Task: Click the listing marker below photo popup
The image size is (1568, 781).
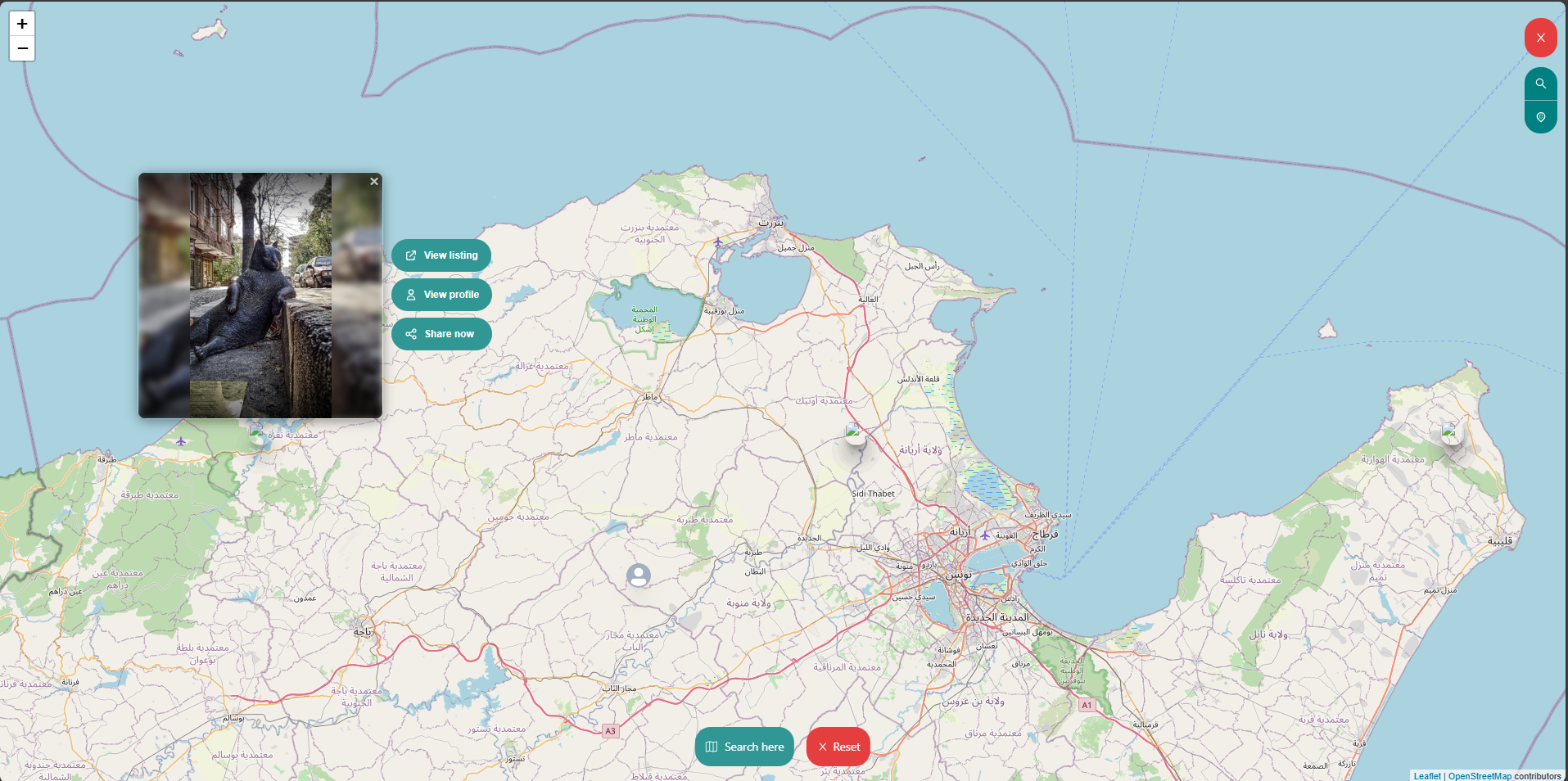Action: pos(257,431)
